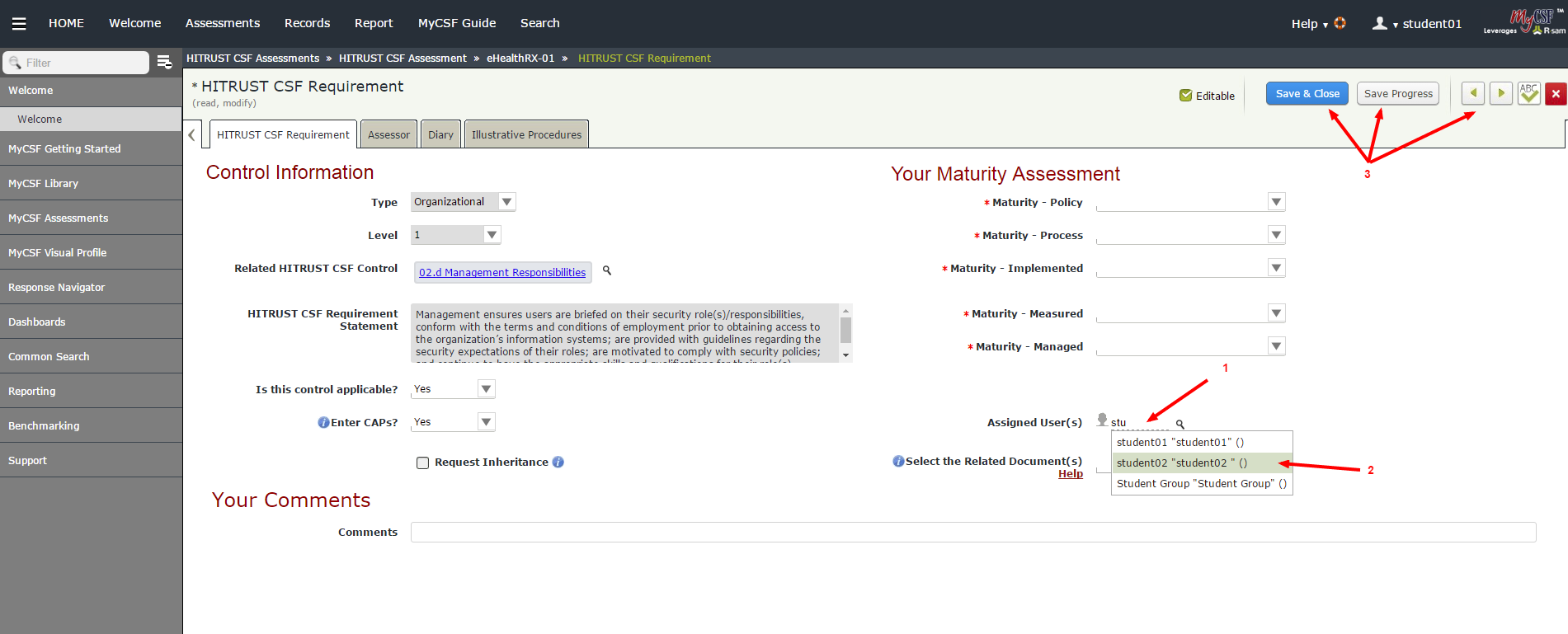Viewport: 1568px width, 634px height.
Task: Switch to the Illustrative Procedures tab
Action: tap(526, 134)
